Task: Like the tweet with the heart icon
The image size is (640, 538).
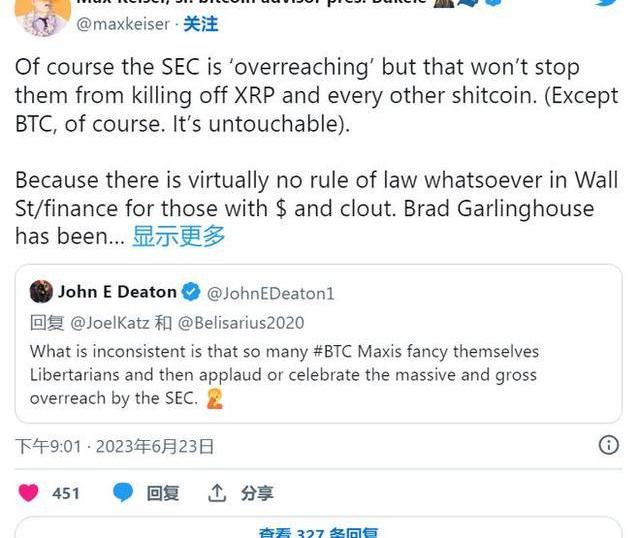Action: pyautogui.click(x=28, y=493)
